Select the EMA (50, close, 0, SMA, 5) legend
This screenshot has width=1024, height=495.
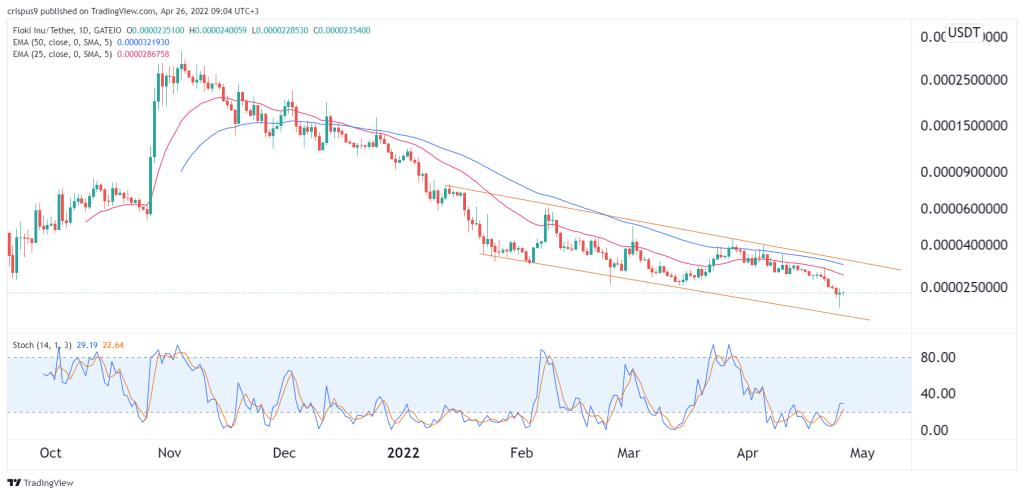tap(62, 41)
